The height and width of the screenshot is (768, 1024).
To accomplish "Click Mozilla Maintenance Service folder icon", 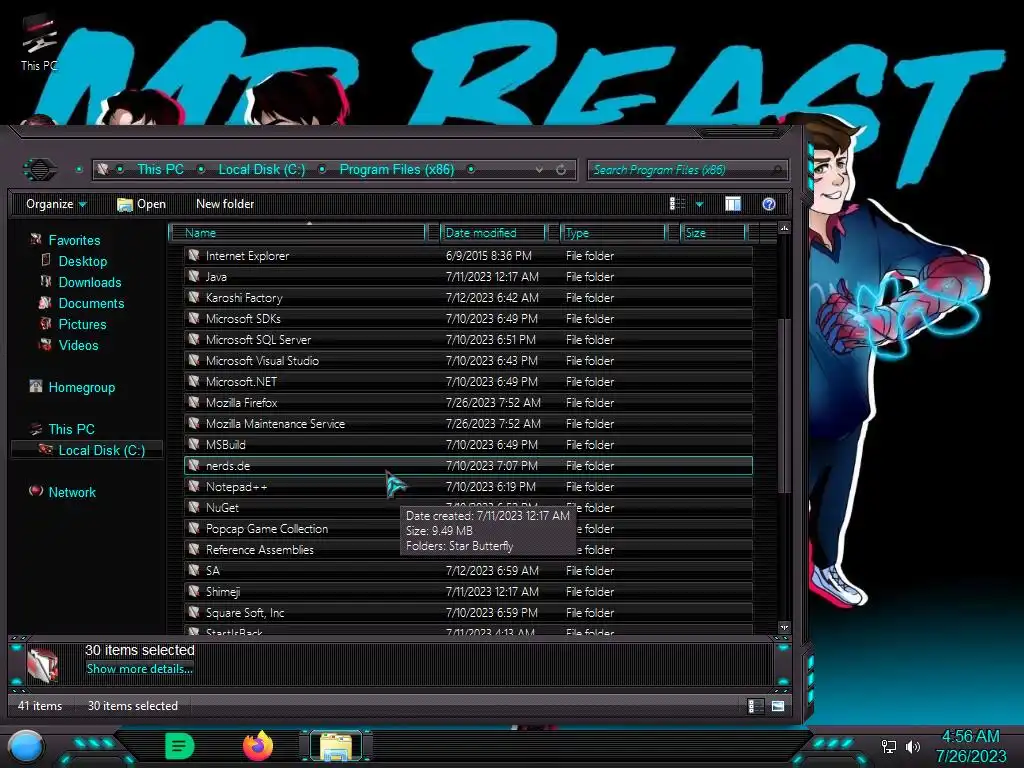I will pos(194,423).
